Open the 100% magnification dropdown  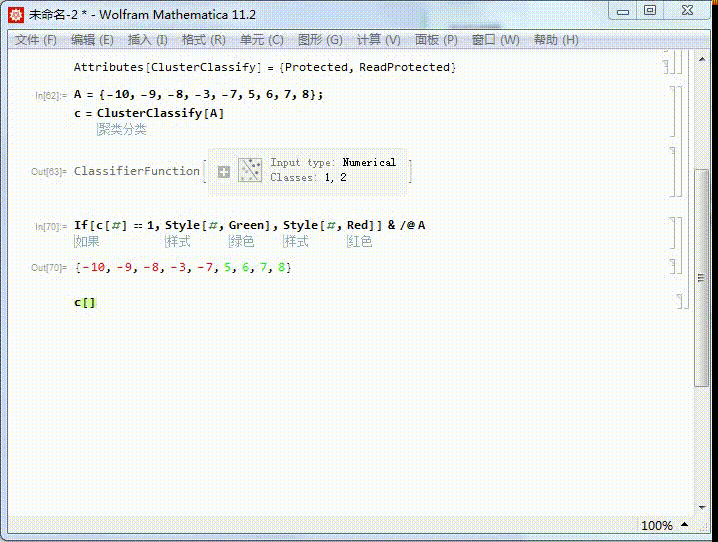coord(664,525)
